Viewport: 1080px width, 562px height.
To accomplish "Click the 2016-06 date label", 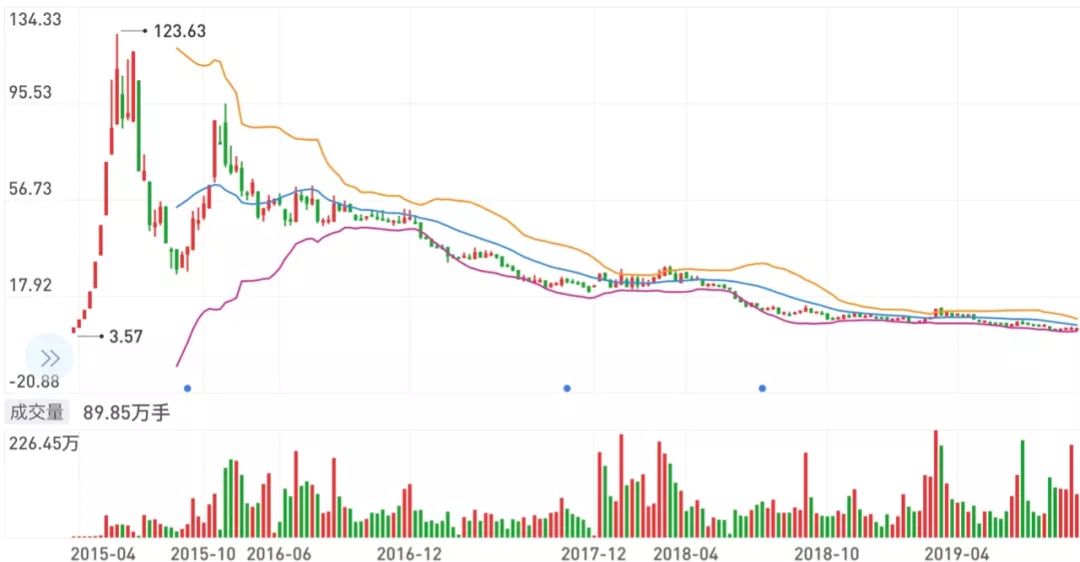I will coord(279,554).
